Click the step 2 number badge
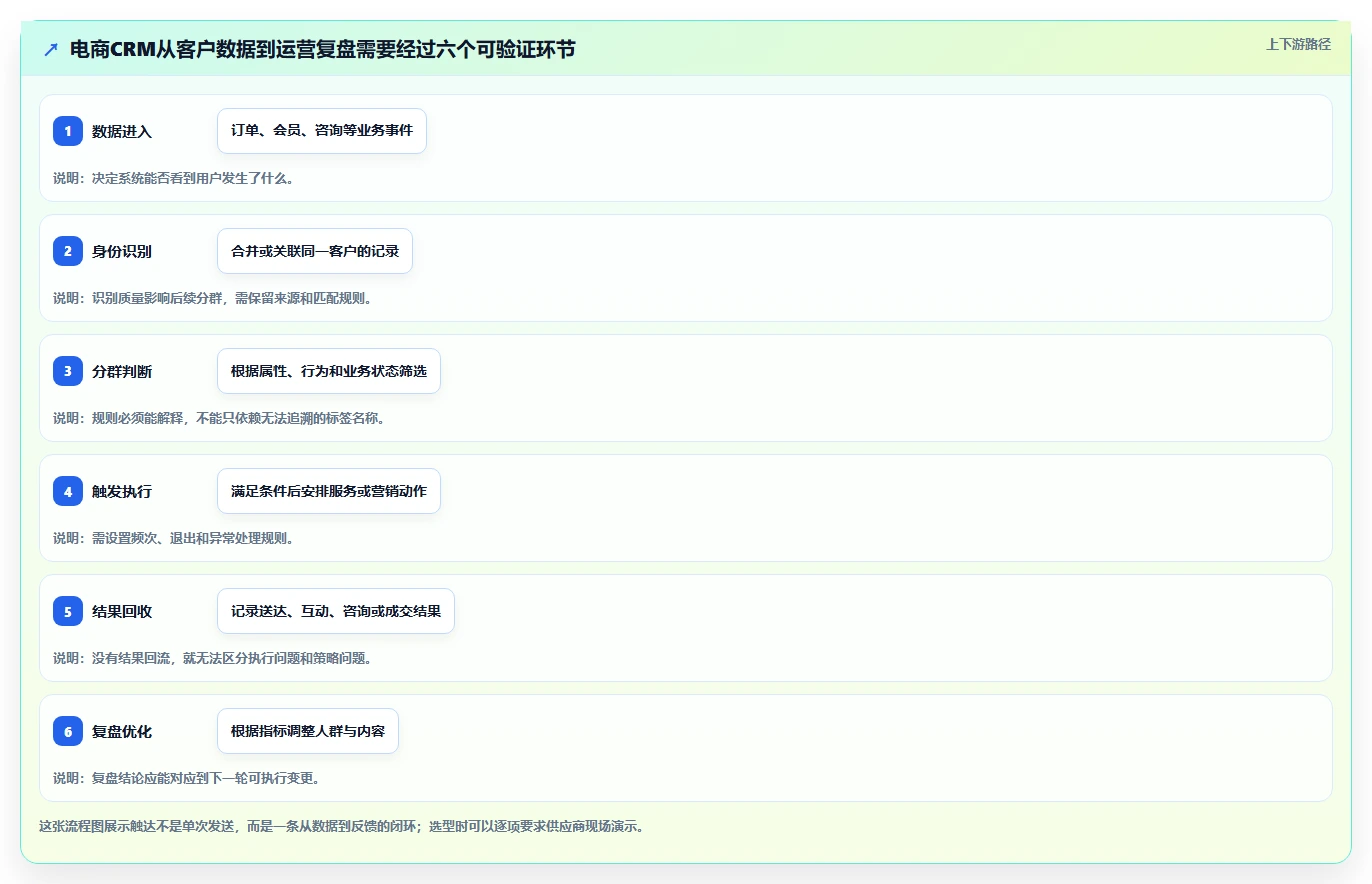This screenshot has width=1372, height=884. 68,251
